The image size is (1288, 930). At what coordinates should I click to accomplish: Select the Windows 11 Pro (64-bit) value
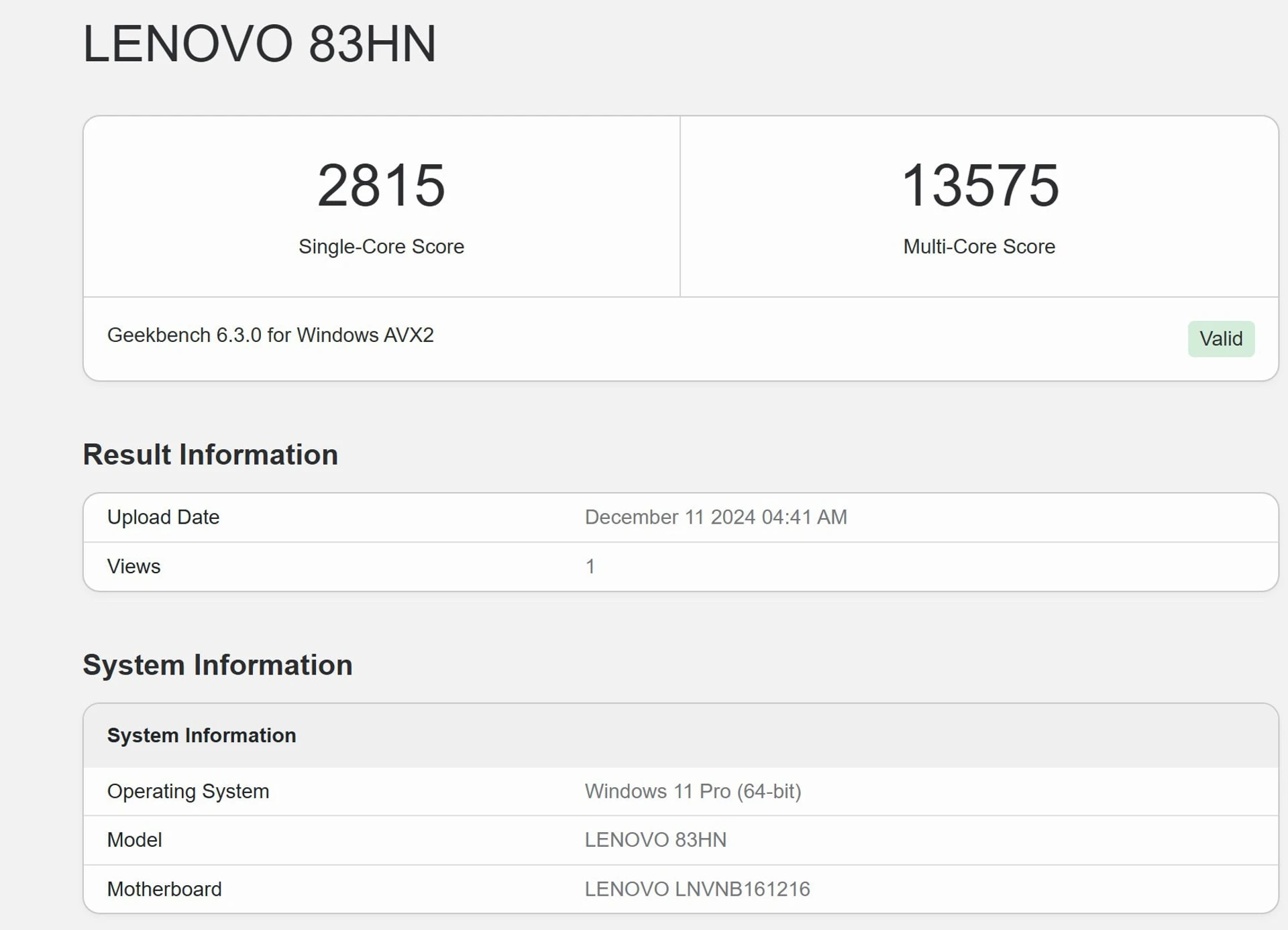[693, 791]
